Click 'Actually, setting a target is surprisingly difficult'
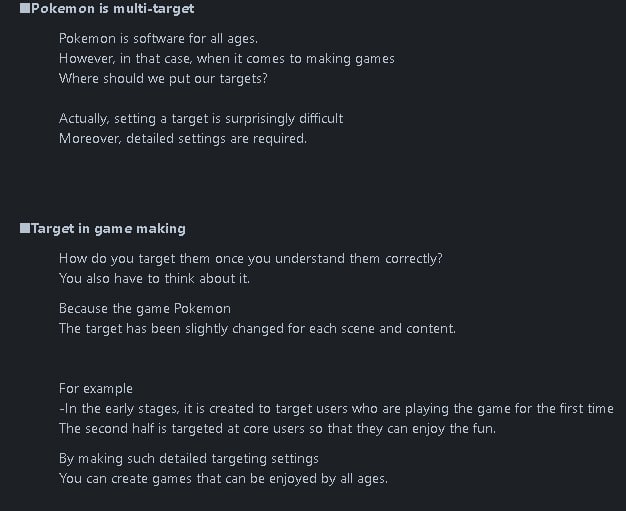Screen dimensions: 626x511 pyautogui.click(x=201, y=119)
